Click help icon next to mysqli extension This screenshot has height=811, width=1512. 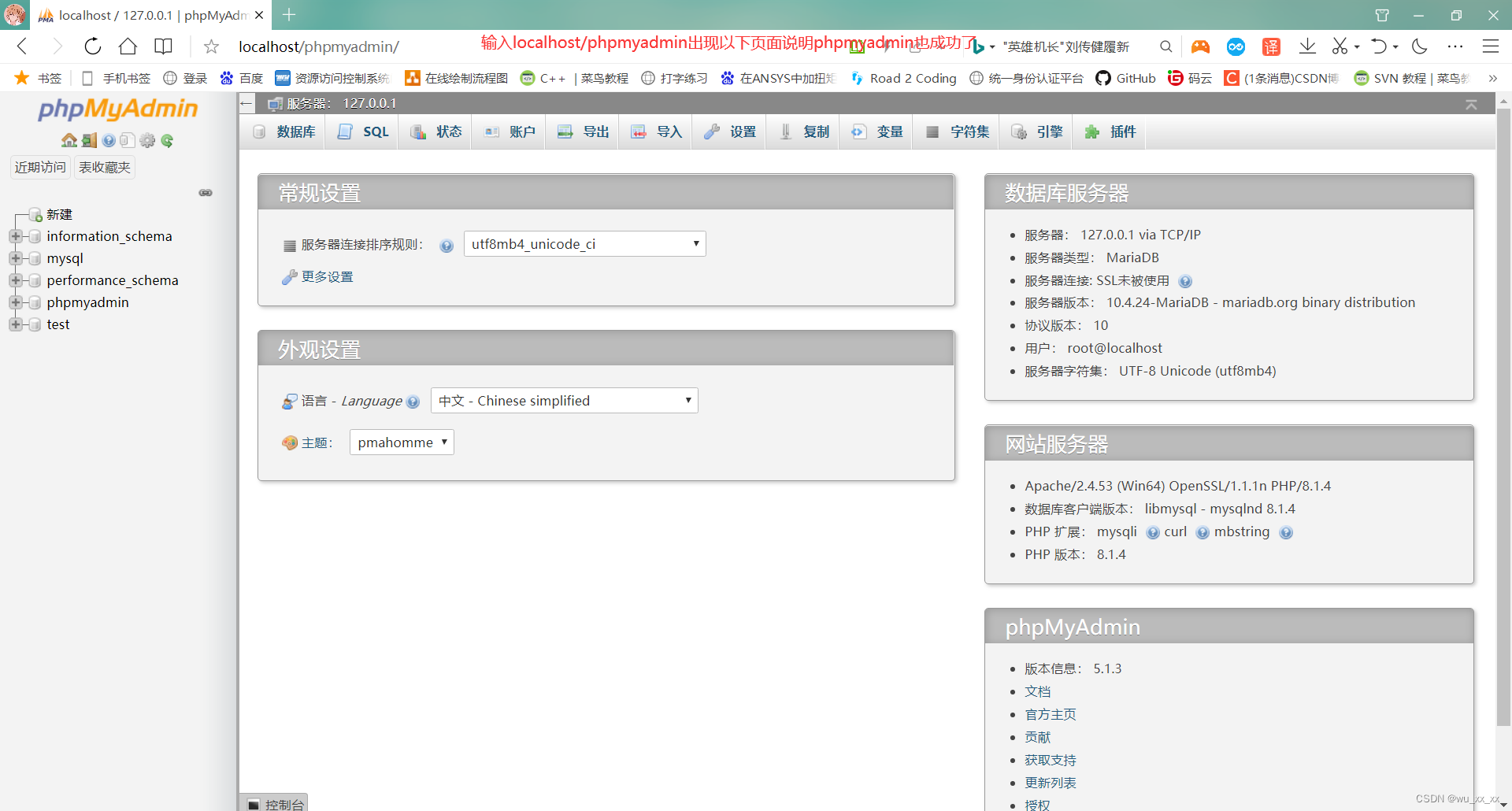[1153, 533]
